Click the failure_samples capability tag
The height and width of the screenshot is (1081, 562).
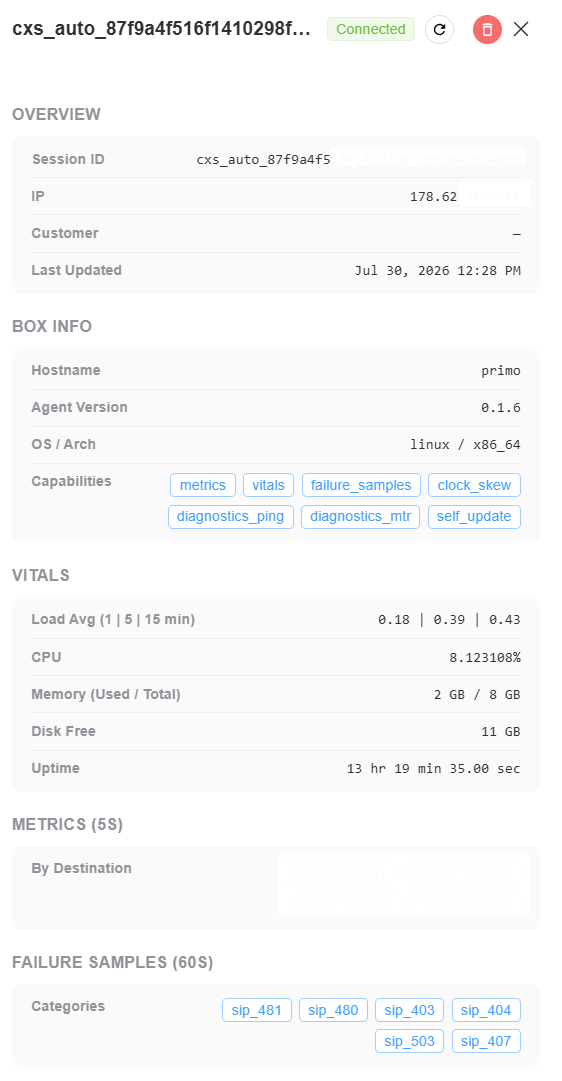(x=361, y=485)
